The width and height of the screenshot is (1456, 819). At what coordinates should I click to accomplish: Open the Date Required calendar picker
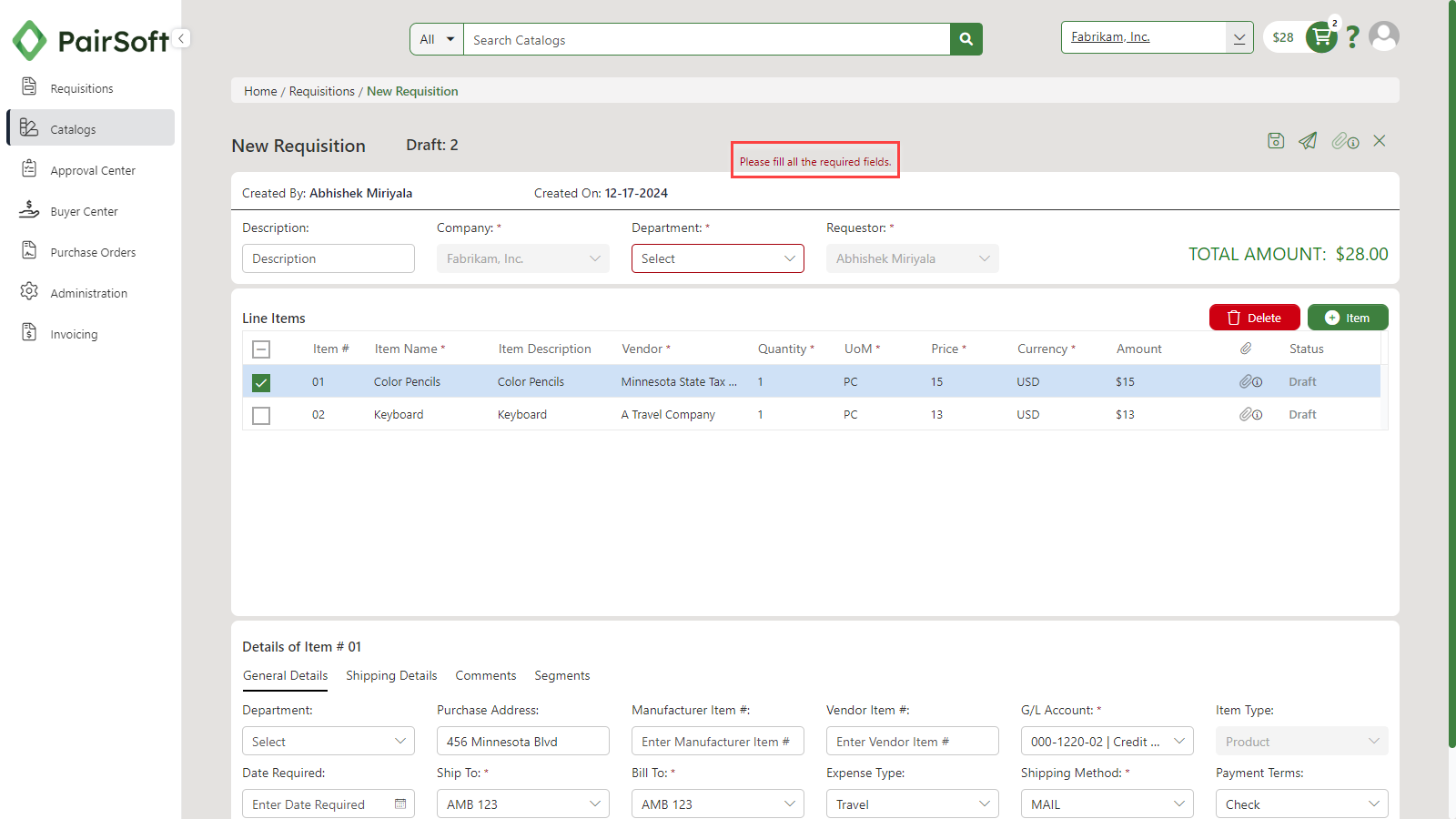coord(400,804)
